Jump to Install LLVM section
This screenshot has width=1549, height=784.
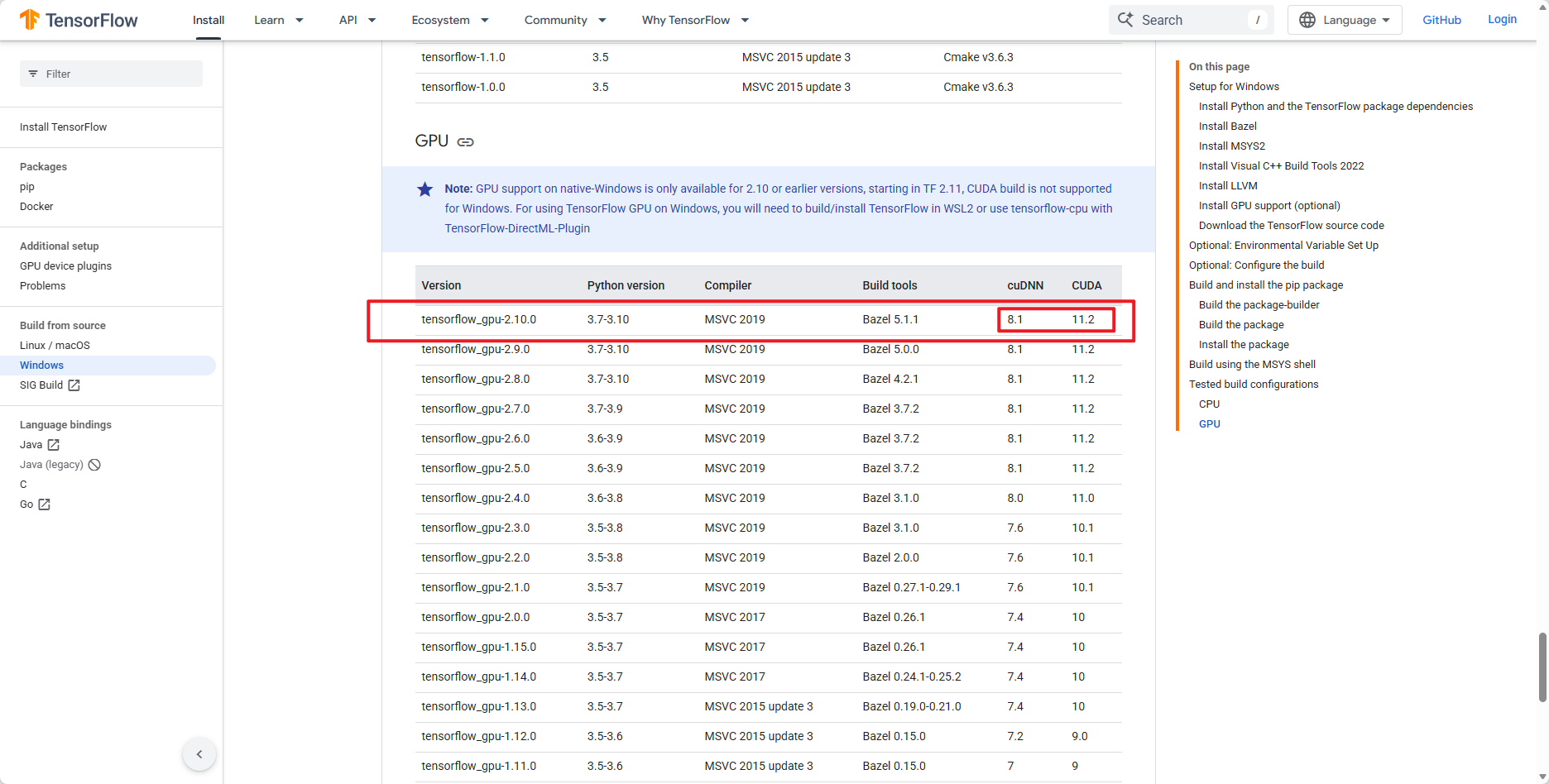click(1228, 186)
